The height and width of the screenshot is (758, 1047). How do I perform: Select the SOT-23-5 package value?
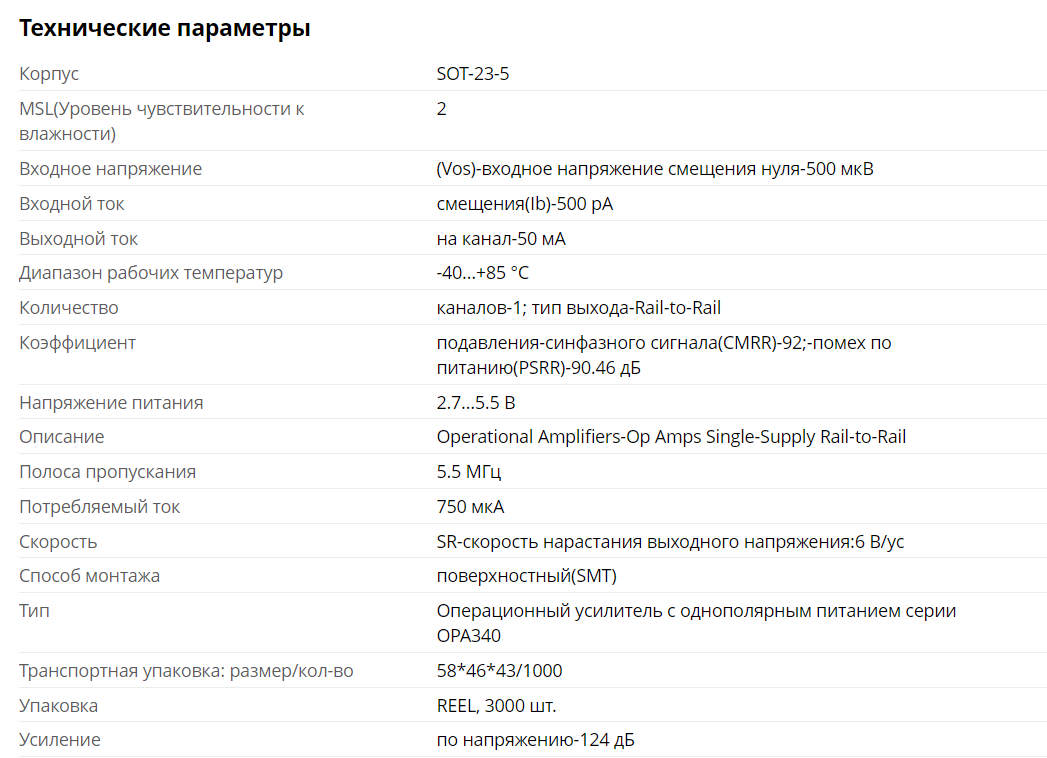click(x=473, y=74)
